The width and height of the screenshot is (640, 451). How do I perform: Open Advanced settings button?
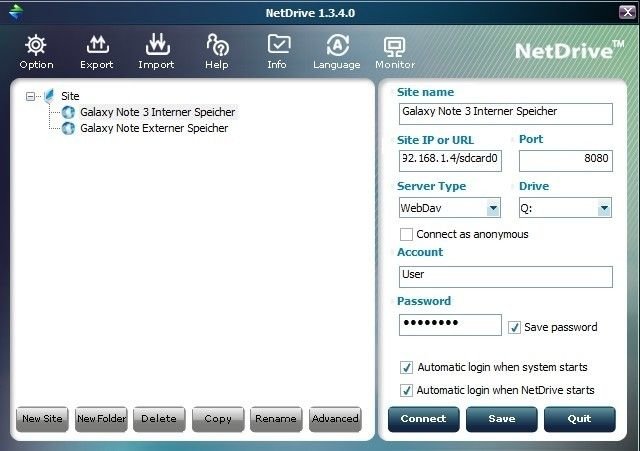(335, 419)
